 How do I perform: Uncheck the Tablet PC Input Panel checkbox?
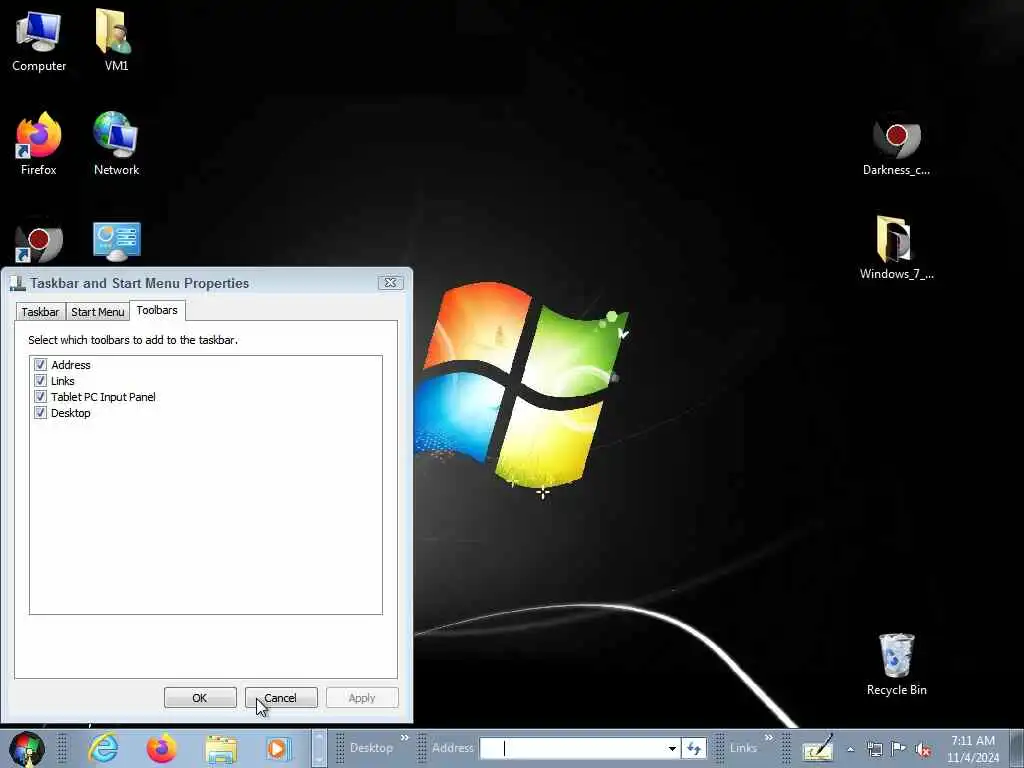(40, 396)
